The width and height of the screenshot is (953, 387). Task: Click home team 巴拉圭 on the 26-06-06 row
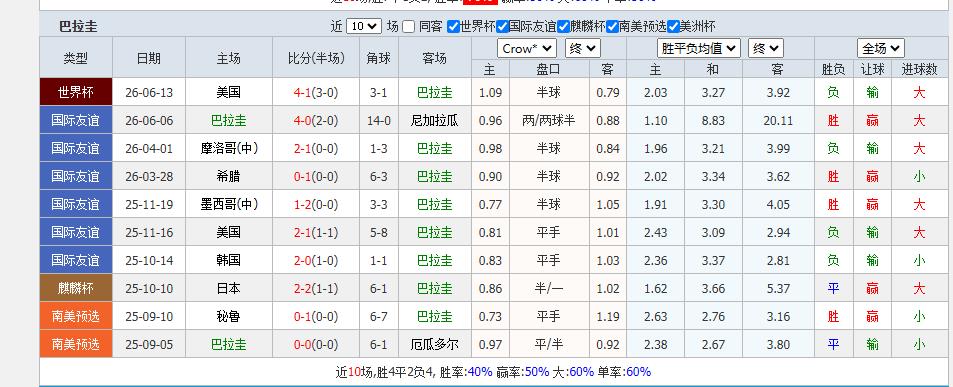click(229, 121)
